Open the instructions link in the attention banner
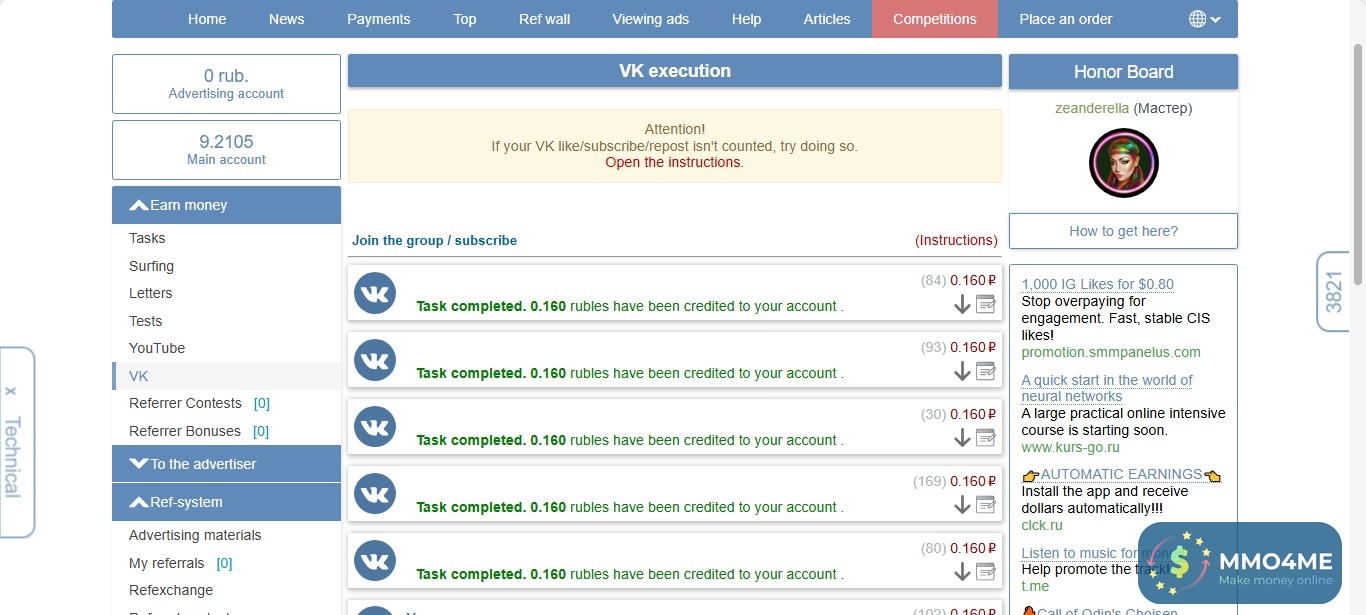Screen dimensions: 1366x615 click(674, 161)
